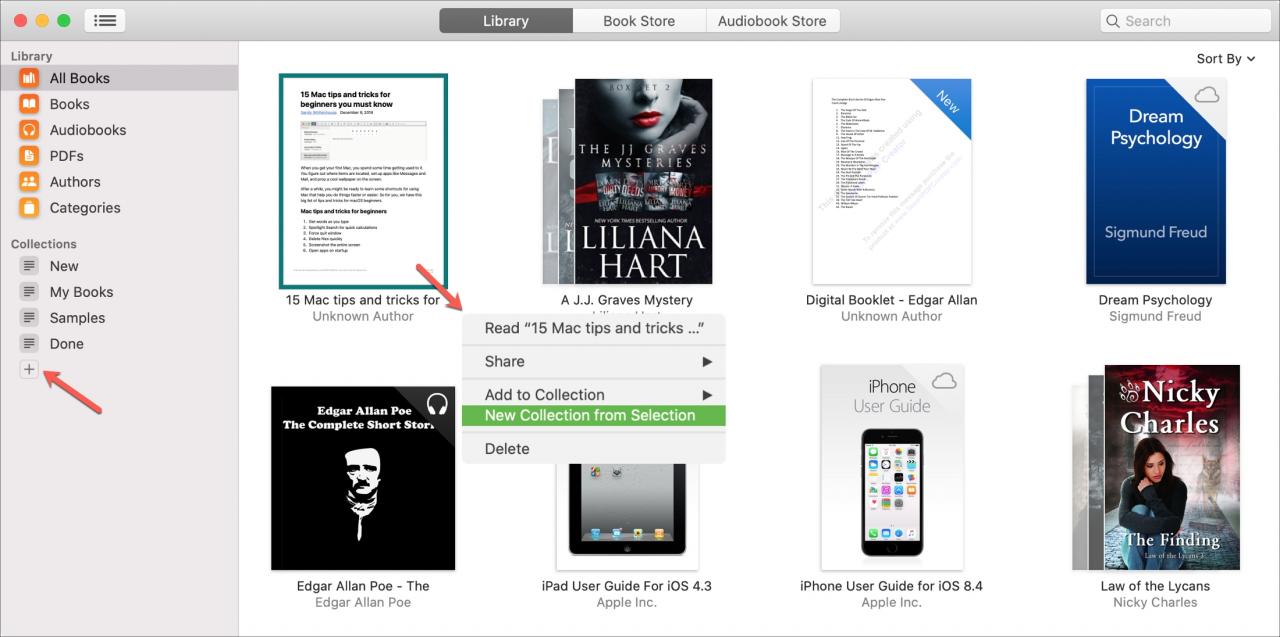The image size is (1280, 637).
Task: Click the Books sidebar icon
Action: (30, 104)
